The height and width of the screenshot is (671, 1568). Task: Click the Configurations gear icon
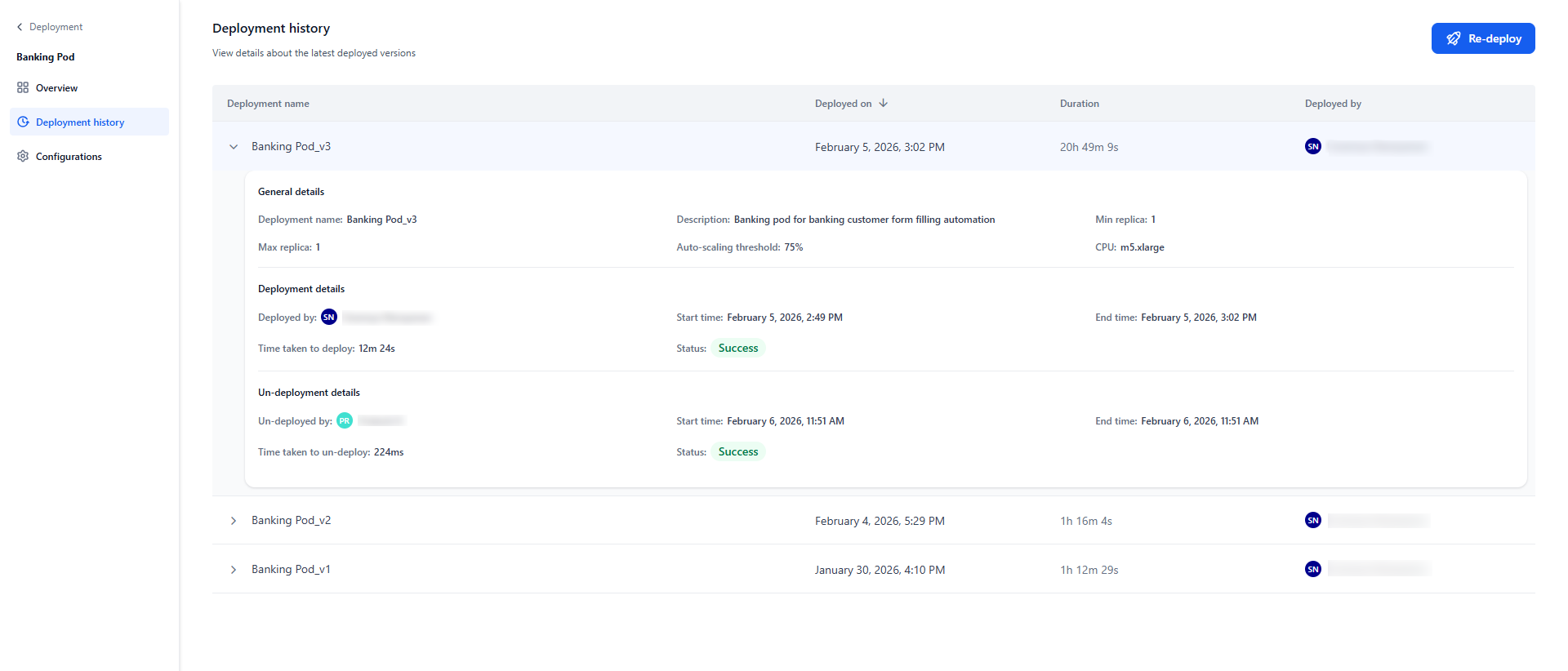(23, 156)
